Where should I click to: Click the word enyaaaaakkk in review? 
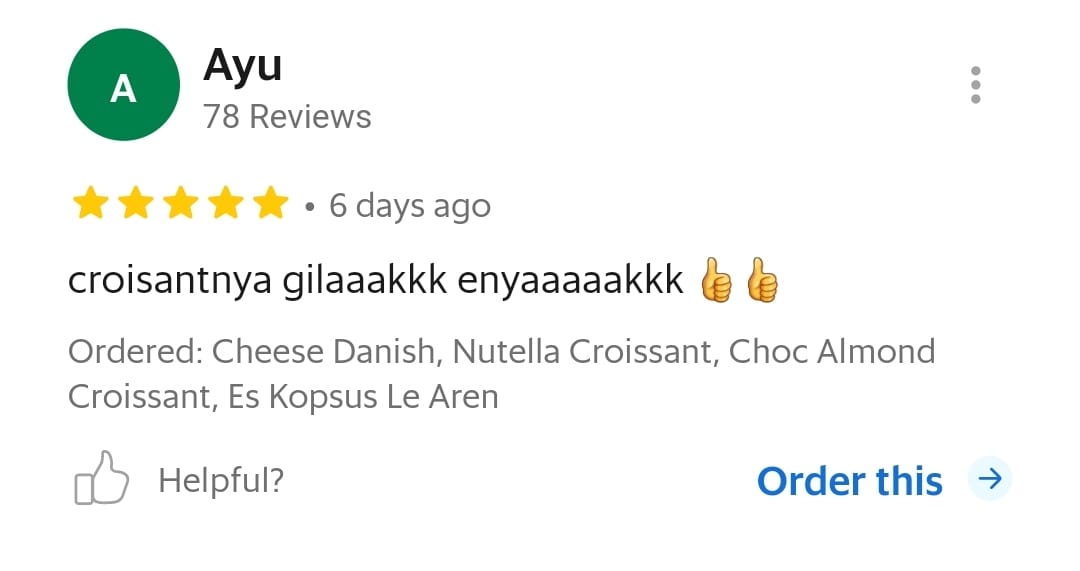pyautogui.click(x=570, y=281)
